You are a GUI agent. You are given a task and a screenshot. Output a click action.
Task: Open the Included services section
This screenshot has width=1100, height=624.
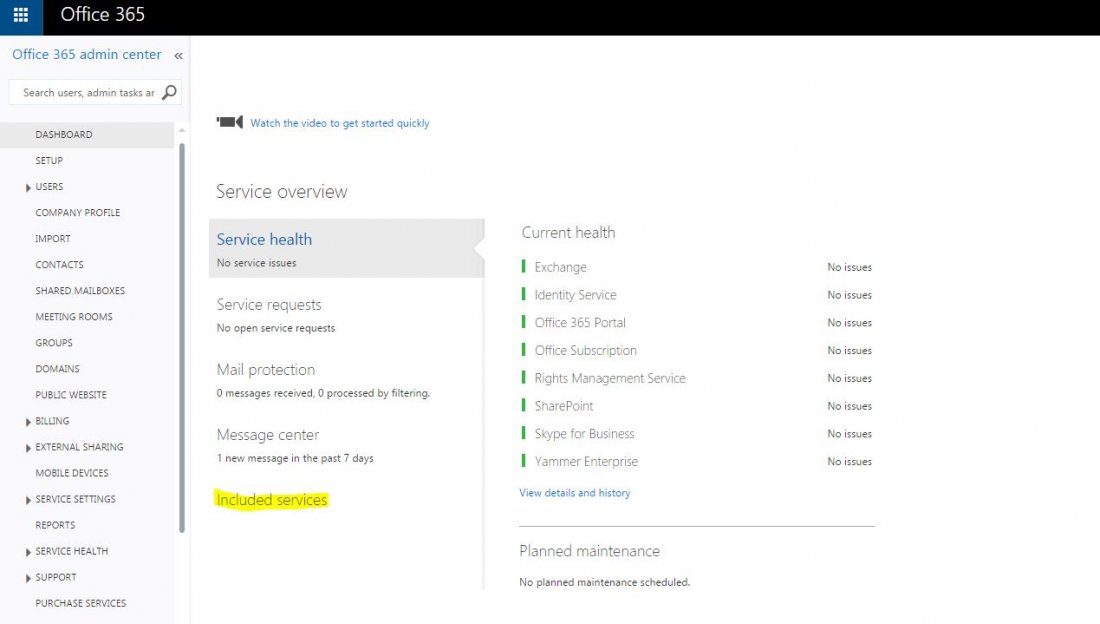pos(271,500)
